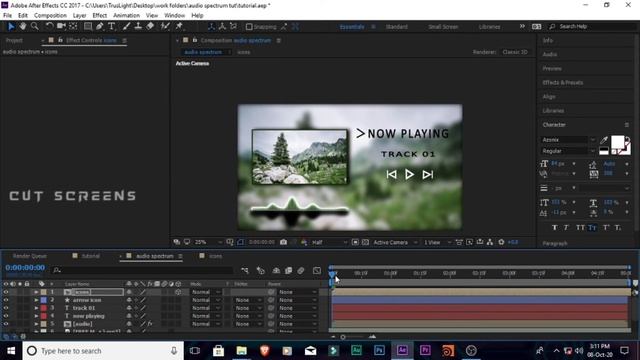Select the Selection arrow tool
The width and height of the screenshot is (640, 360).
[11, 27]
